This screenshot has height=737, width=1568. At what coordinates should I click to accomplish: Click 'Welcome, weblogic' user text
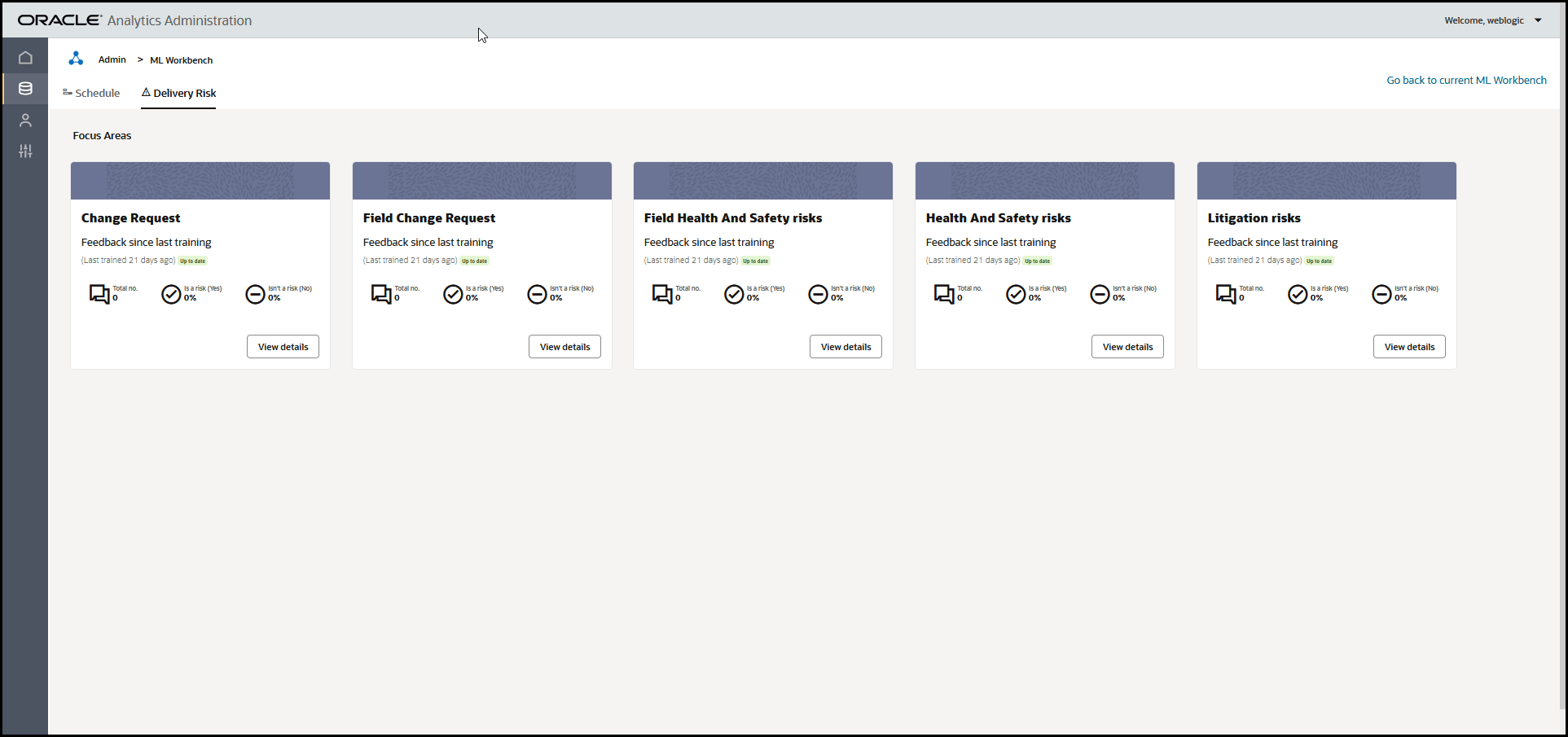[1484, 20]
